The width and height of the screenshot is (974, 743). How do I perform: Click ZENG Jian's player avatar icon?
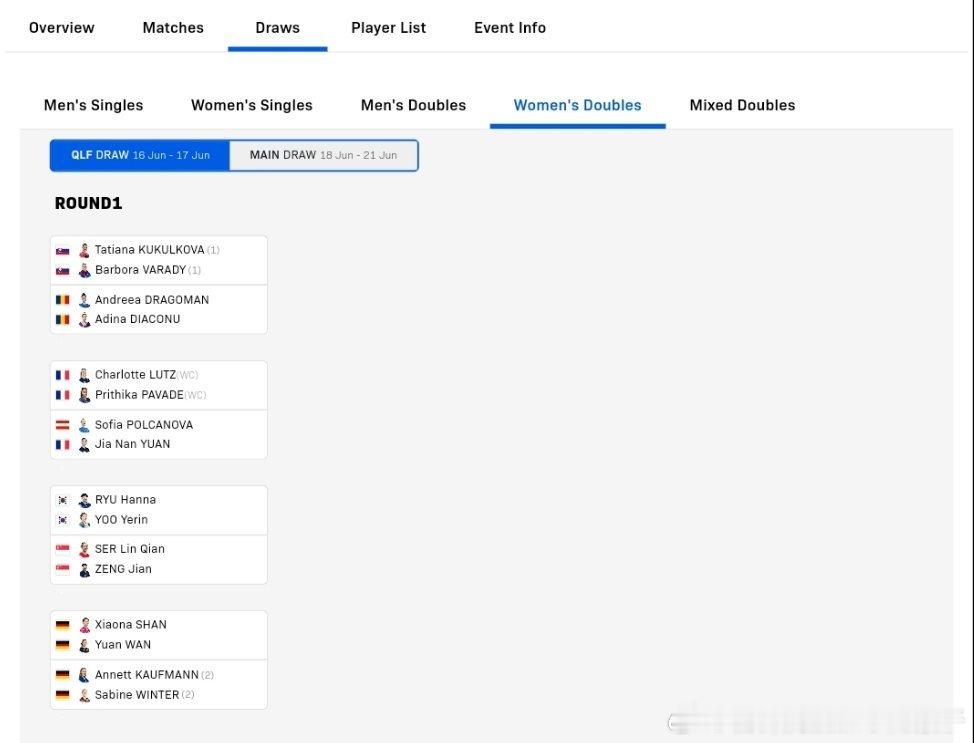84,569
